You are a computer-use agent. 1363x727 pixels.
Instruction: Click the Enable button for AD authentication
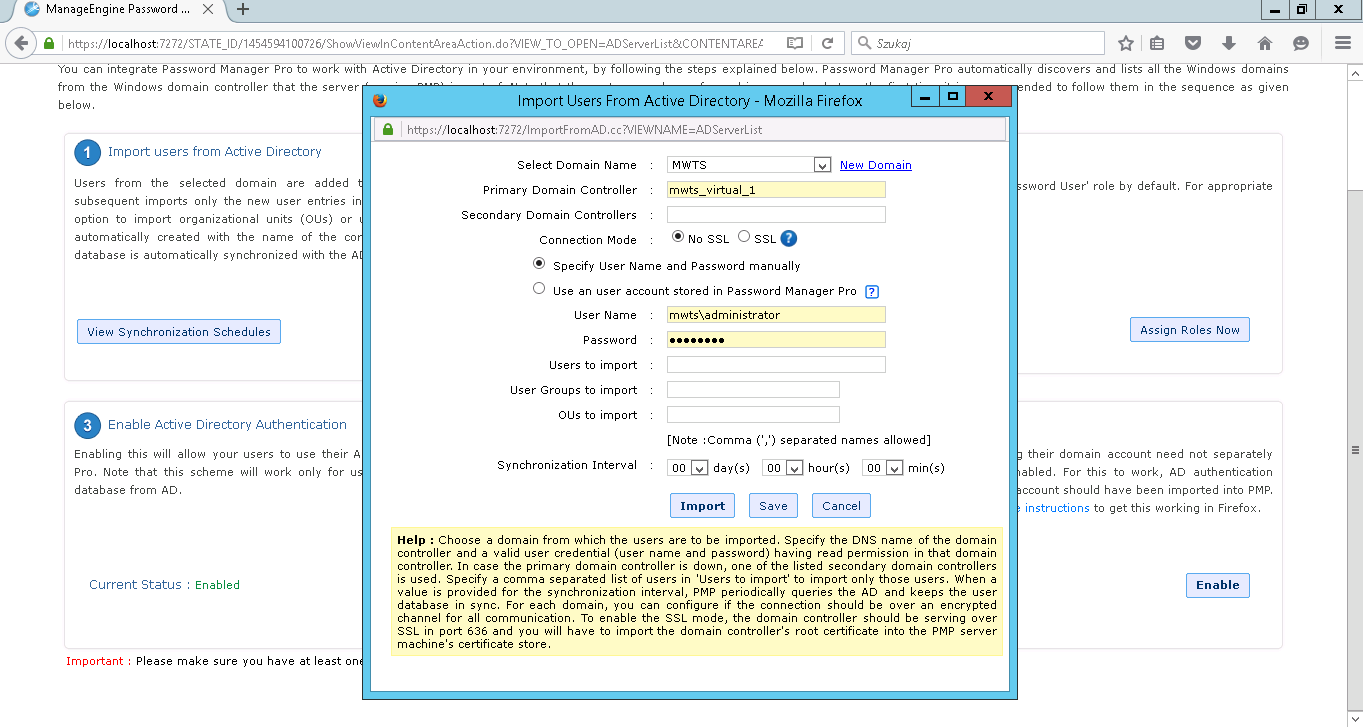1217,585
